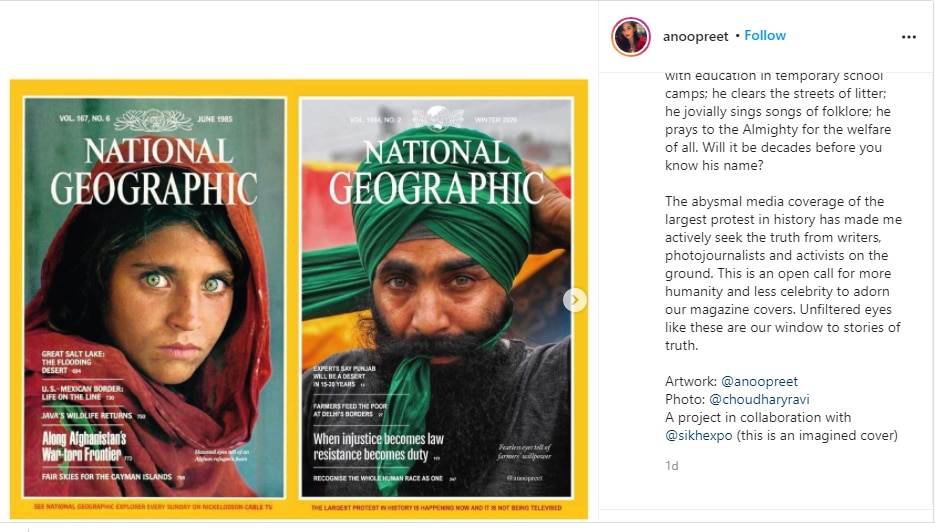Open the anoopreet username in the post header
Viewport: 935px width, 532px height.
click(x=694, y=36)
